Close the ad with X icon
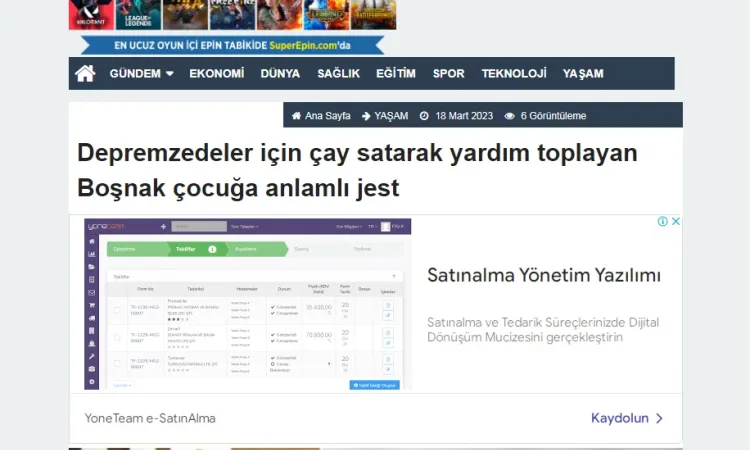The height and width of the screenshot is (450, 750). (x=676, y=221)
